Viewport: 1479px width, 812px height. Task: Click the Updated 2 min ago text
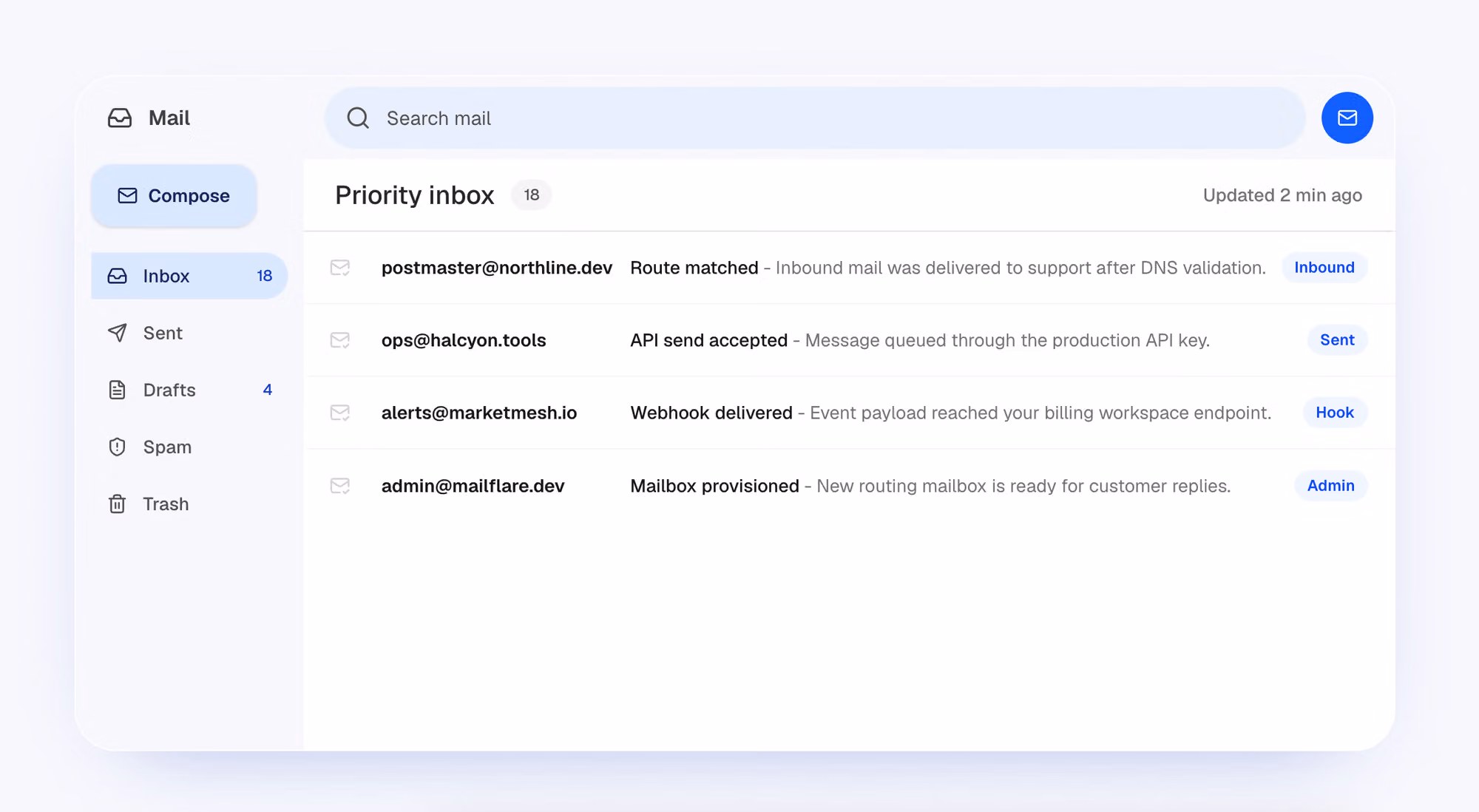click(1282, 195)
